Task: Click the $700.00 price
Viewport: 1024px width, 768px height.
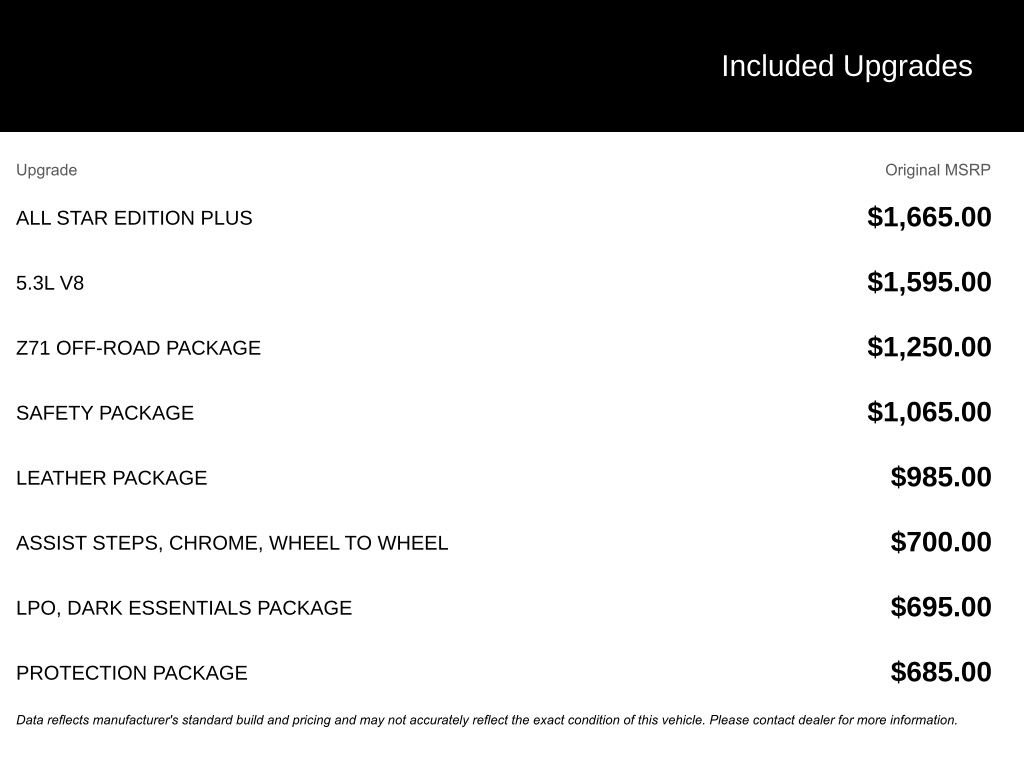Action: click(x=940, y=542)
